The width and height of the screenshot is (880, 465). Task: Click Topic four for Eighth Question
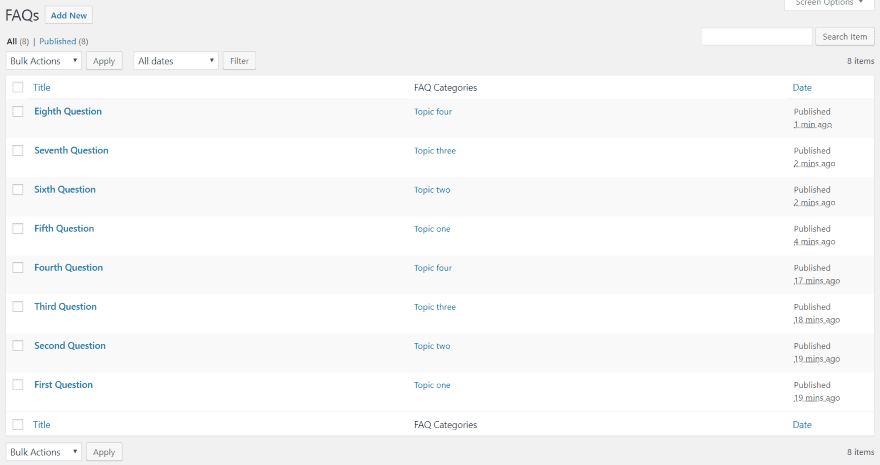click(x=433, y=112)
